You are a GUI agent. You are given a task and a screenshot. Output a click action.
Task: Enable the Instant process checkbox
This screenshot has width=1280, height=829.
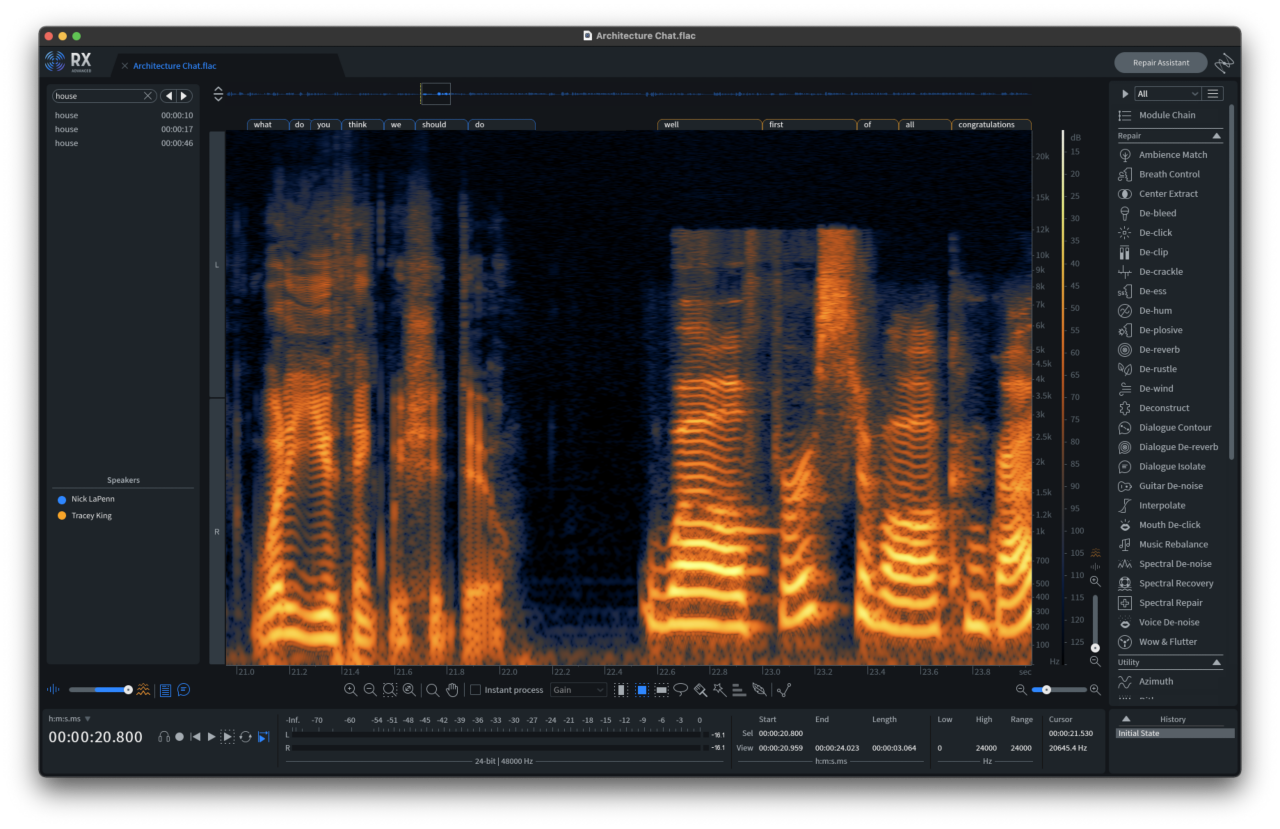(476, 690)
